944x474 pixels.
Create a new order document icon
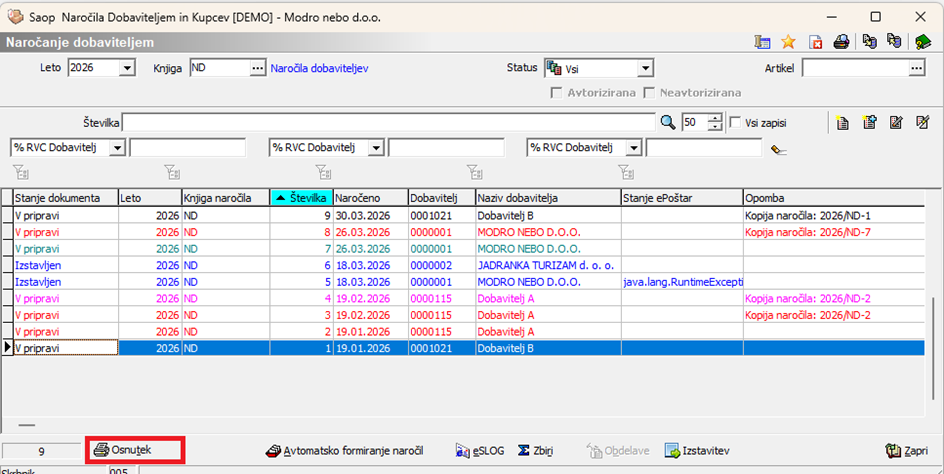[843, 123]
